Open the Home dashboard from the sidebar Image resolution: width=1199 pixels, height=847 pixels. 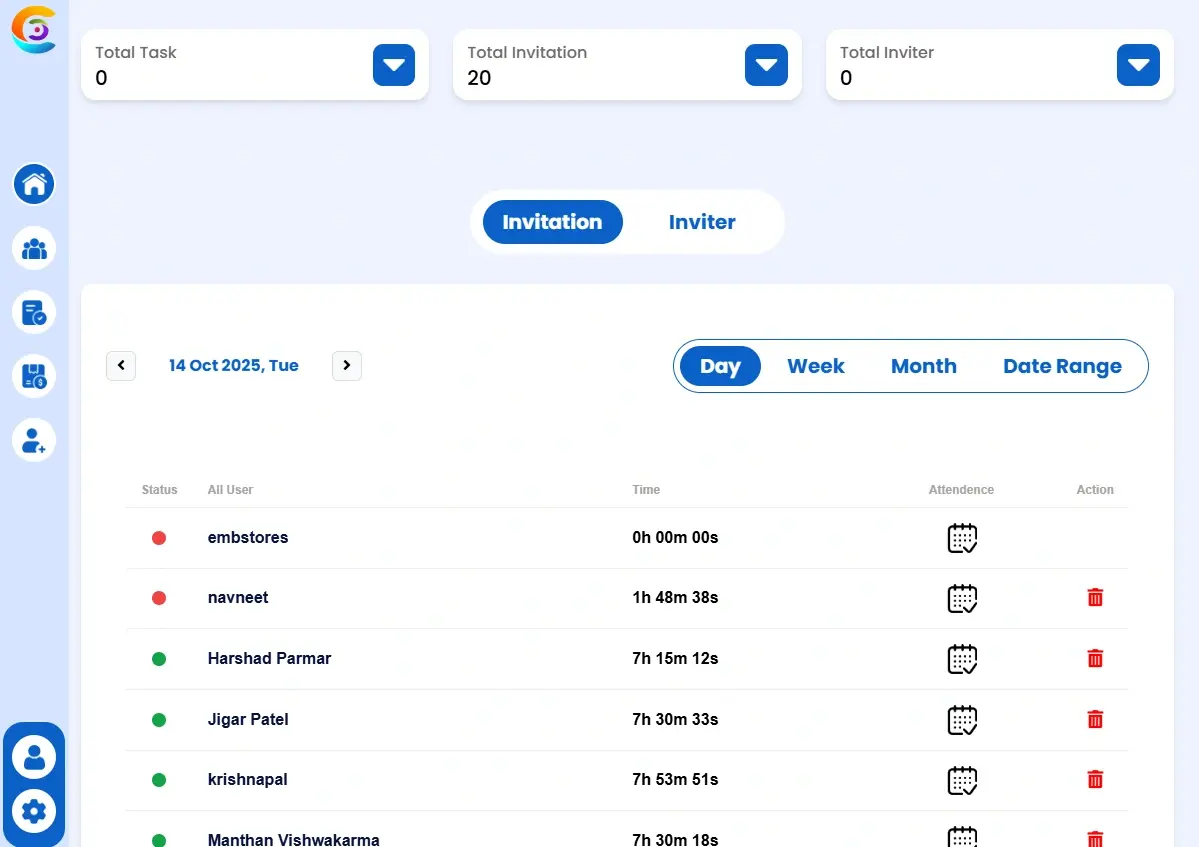[33, 184]
